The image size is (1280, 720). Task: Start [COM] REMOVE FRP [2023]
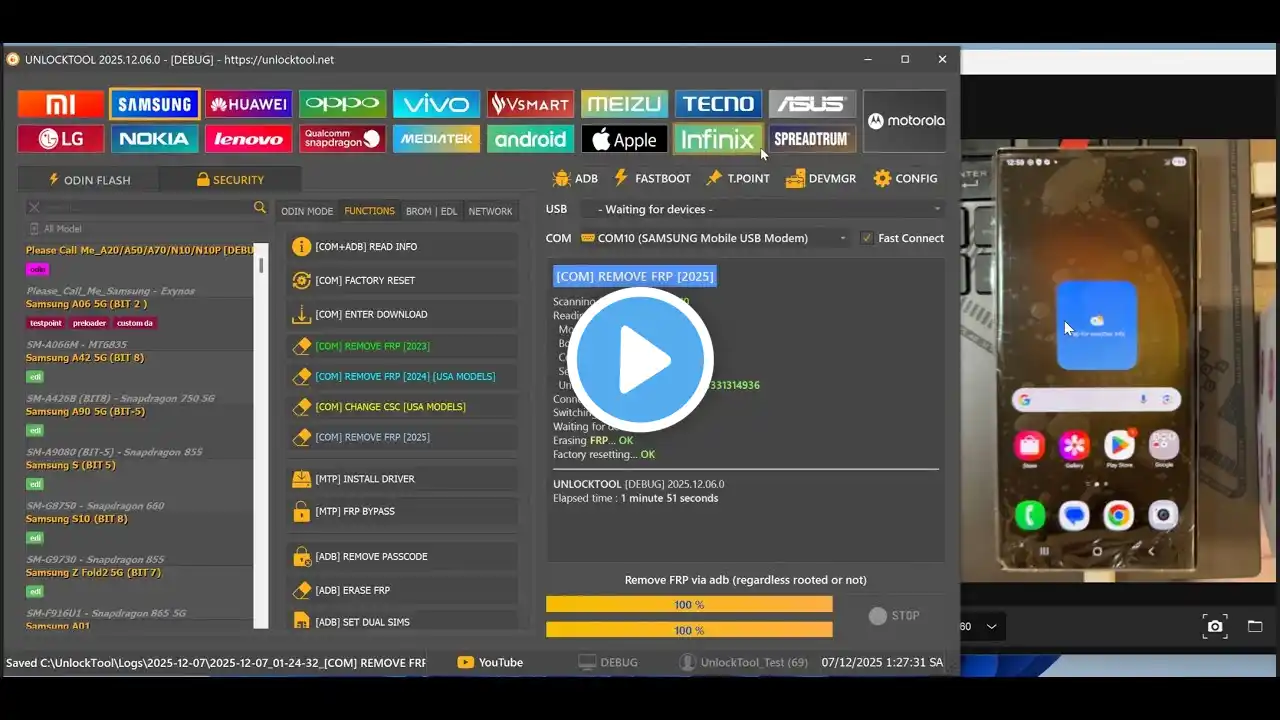402,346
